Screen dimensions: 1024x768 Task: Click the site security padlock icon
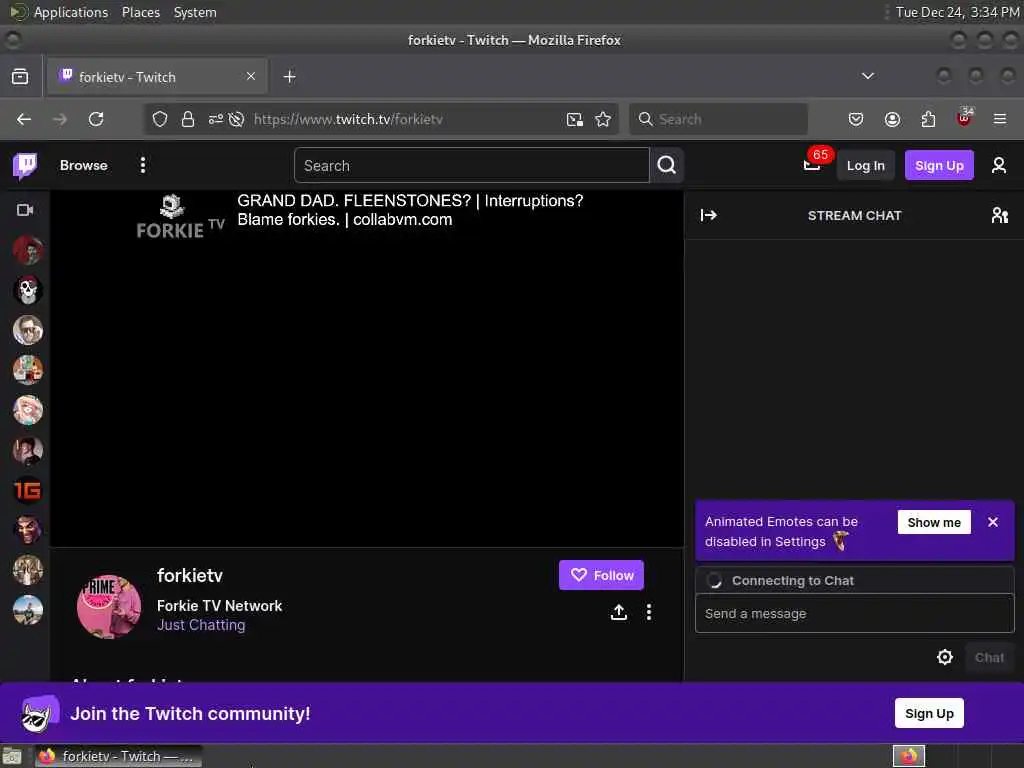(x=187, y=119)
